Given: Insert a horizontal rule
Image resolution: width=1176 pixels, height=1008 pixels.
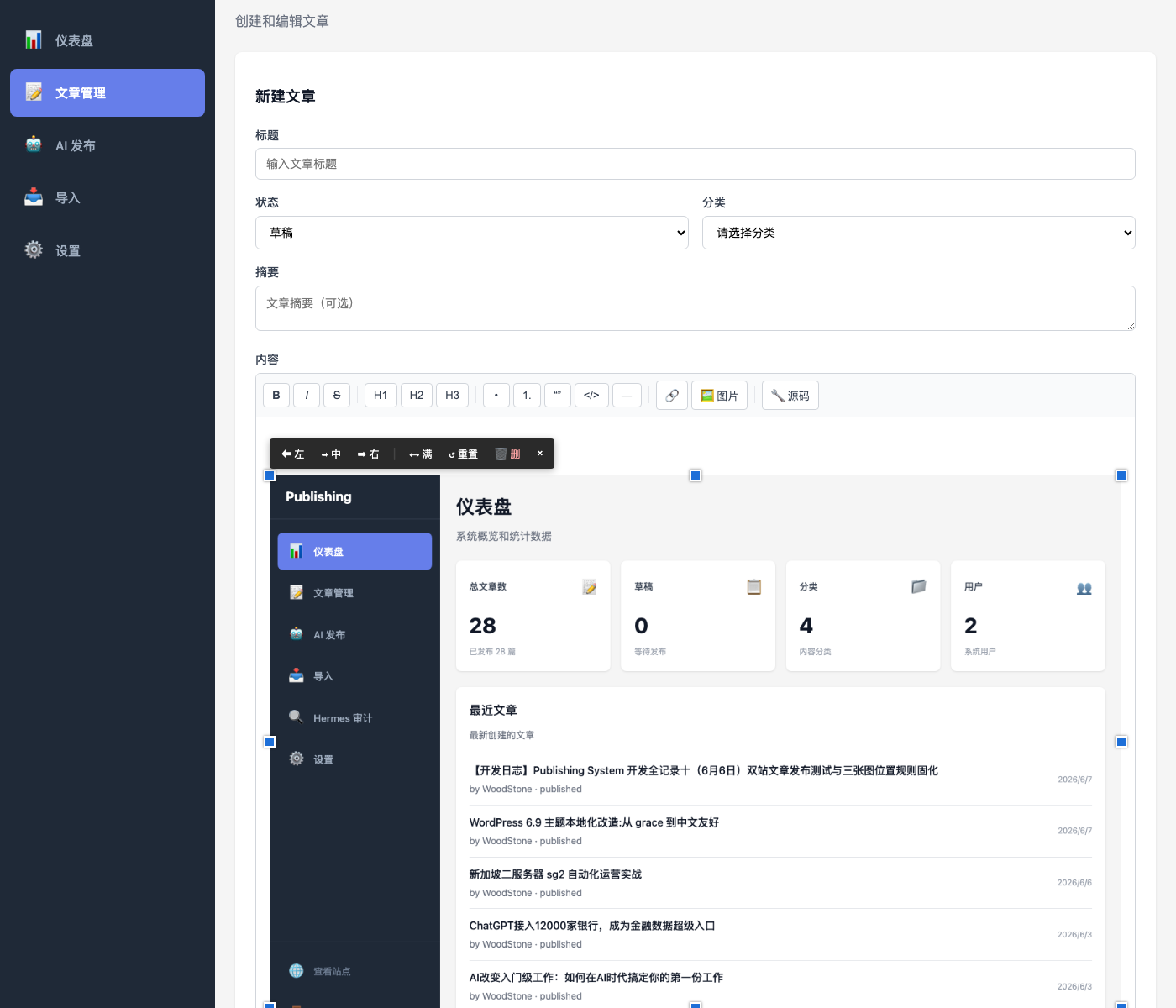Looking at the screenshot, I should [x=627, y=395].
